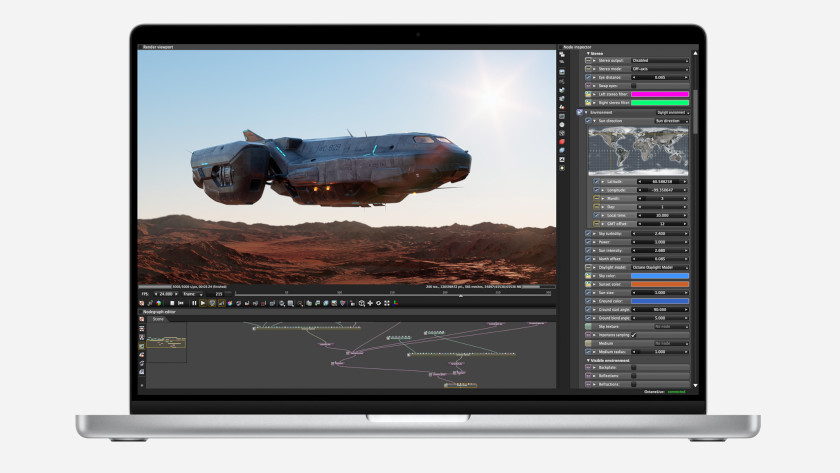This screenshot has height=473, width=840.
Task: Click the highlighted yellow-framed icon in Nodegraph sidebar
Action: coord(141,347)
